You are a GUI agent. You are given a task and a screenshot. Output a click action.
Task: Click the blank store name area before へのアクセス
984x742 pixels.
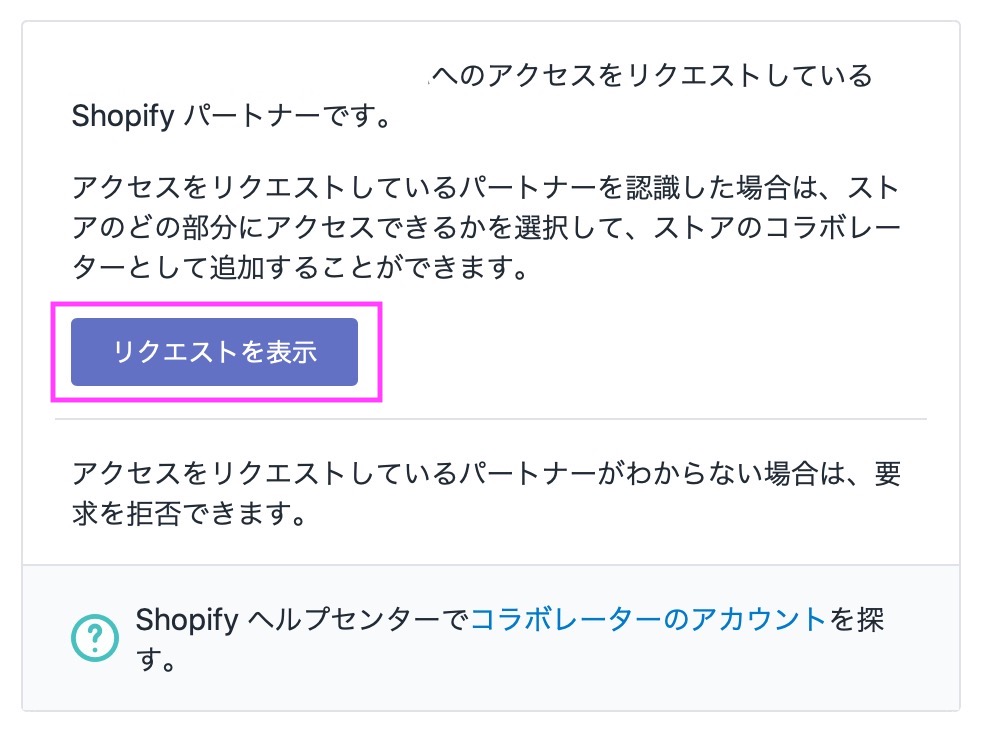[250, 76]
